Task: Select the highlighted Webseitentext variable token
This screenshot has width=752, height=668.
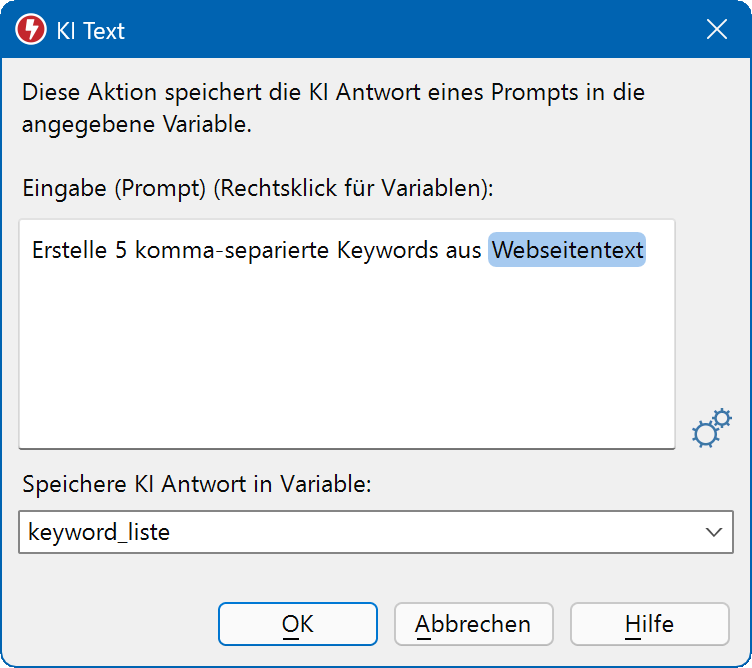Action: [567, 250]
